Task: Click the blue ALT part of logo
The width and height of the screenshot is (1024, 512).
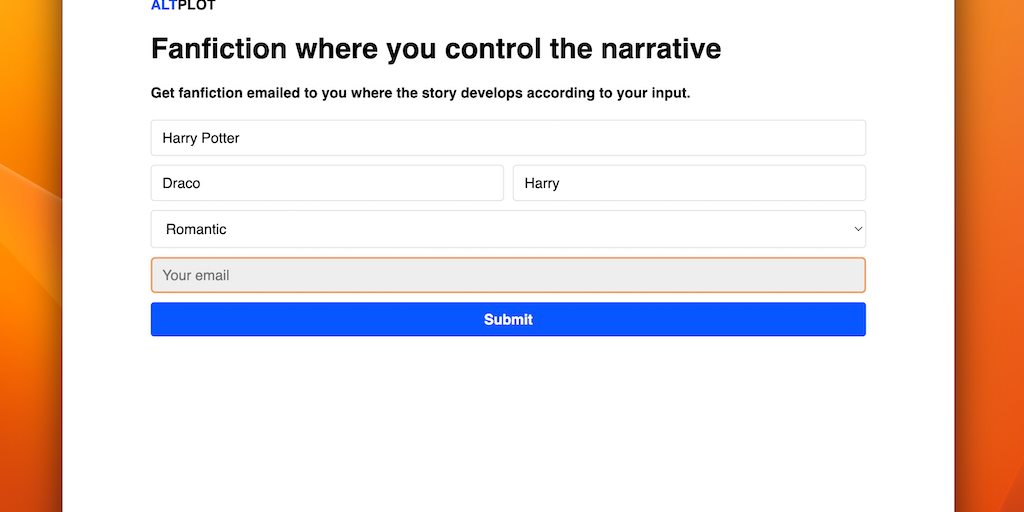Action: click(x=163, y=5)
